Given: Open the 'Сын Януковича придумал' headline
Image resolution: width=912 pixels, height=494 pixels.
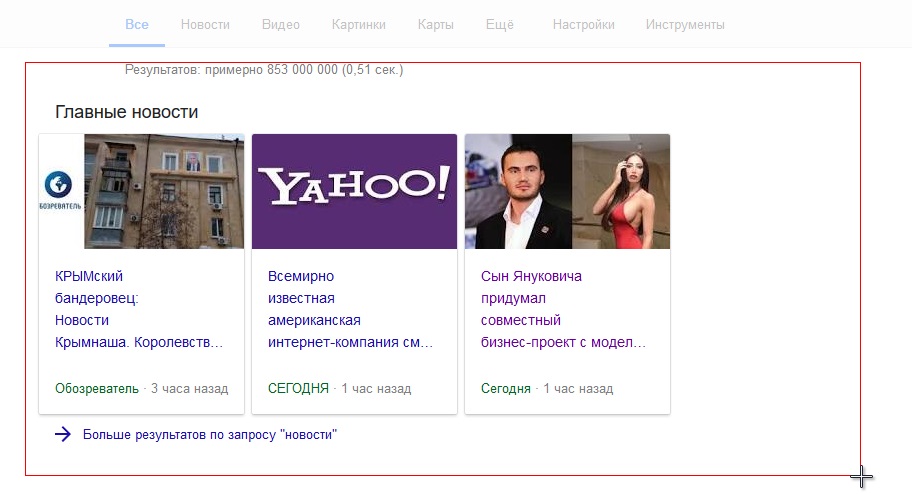Looking at the screenshot, I should [563, 309].
